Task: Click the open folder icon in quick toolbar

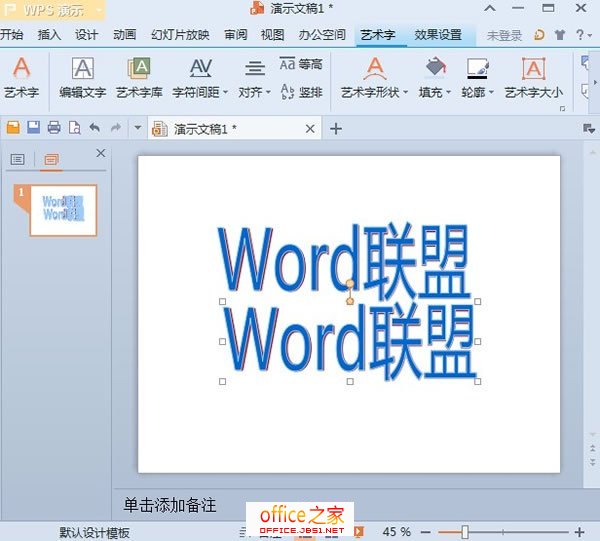Action: (13, 127)
